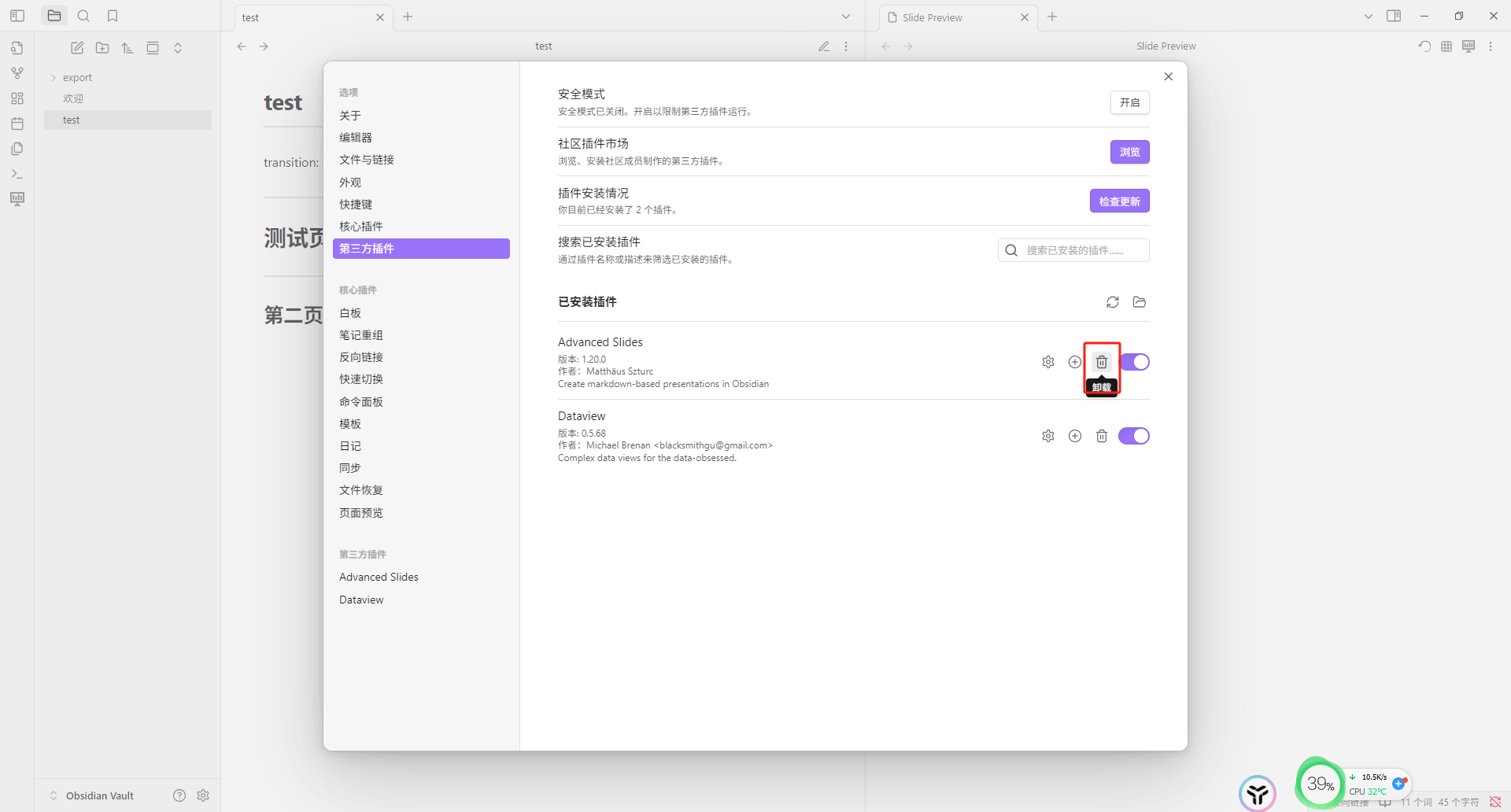Image resolution: width=1511 pixels, height=812 pixels.
Task: Start slide presentation from left ribbon
Action: pyautogui.click(x=17, y=198)
